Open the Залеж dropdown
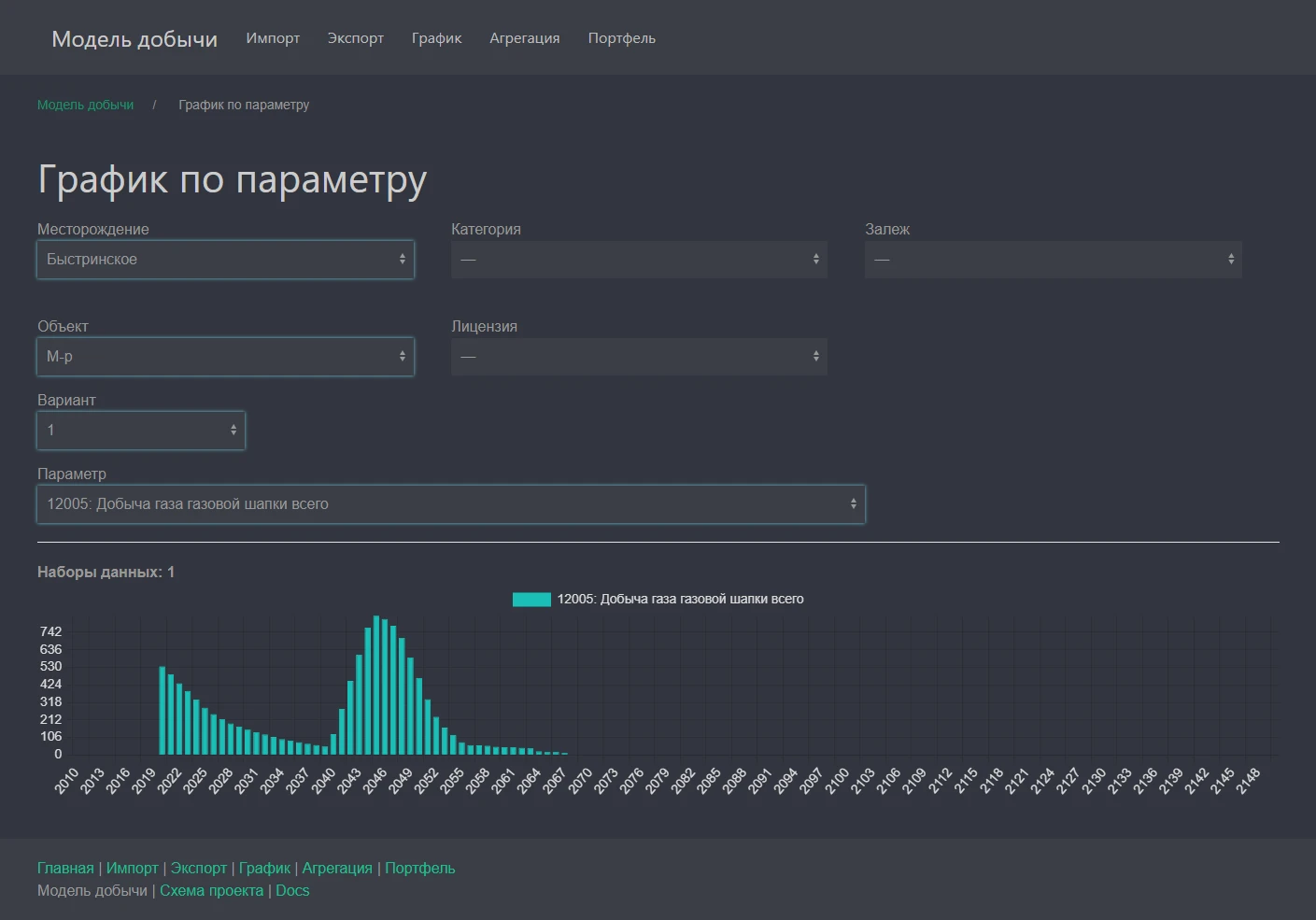 (1053, 260)
